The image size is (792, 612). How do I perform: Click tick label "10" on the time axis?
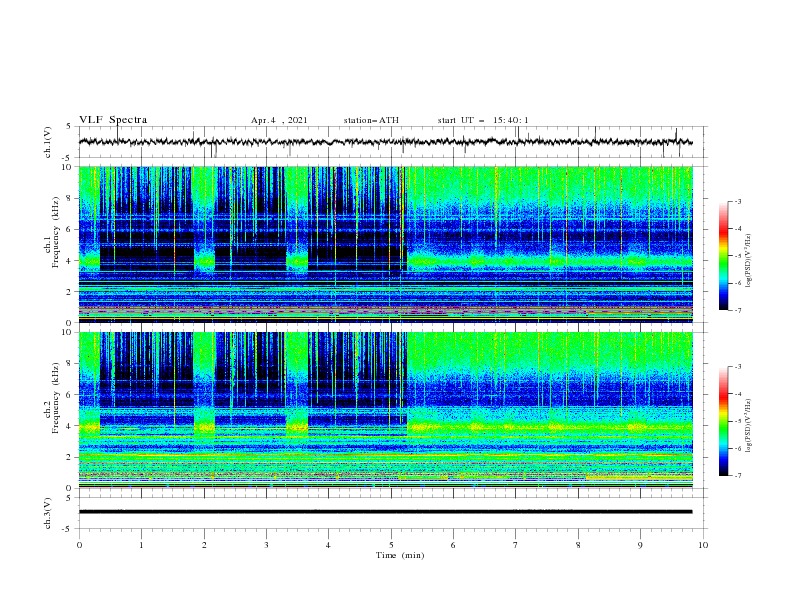pyautogui.click(x=703, y=545)
